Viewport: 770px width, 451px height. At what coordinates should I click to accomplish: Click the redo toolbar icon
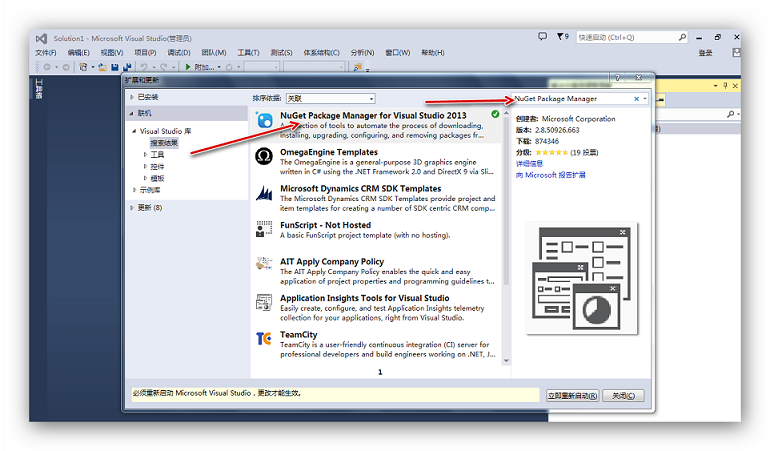tap(164, 67)
